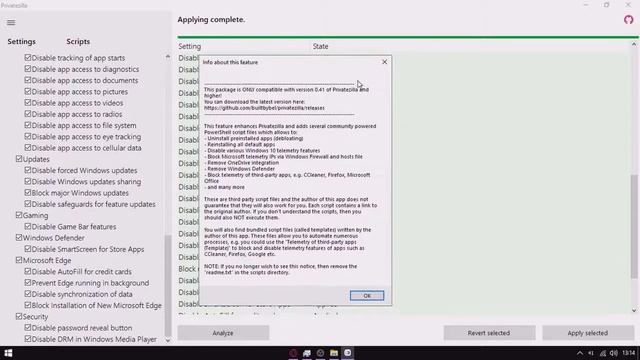Toggle Disable app access to radios
Viewport: 640px width, 360px height.
28,114
